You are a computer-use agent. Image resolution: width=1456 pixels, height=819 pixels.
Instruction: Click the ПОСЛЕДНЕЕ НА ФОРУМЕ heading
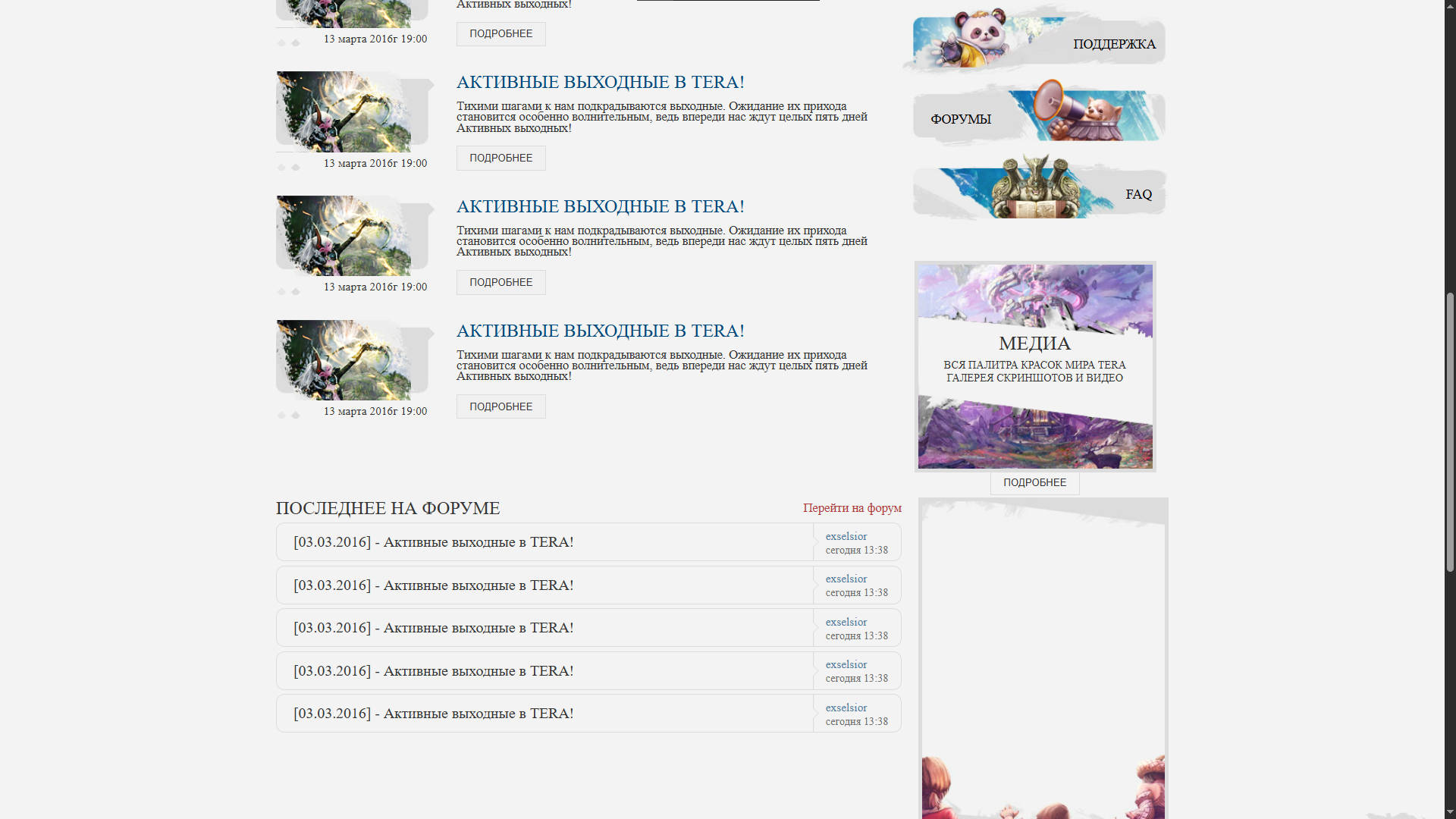pyautogui.click(x=388, y=508)
